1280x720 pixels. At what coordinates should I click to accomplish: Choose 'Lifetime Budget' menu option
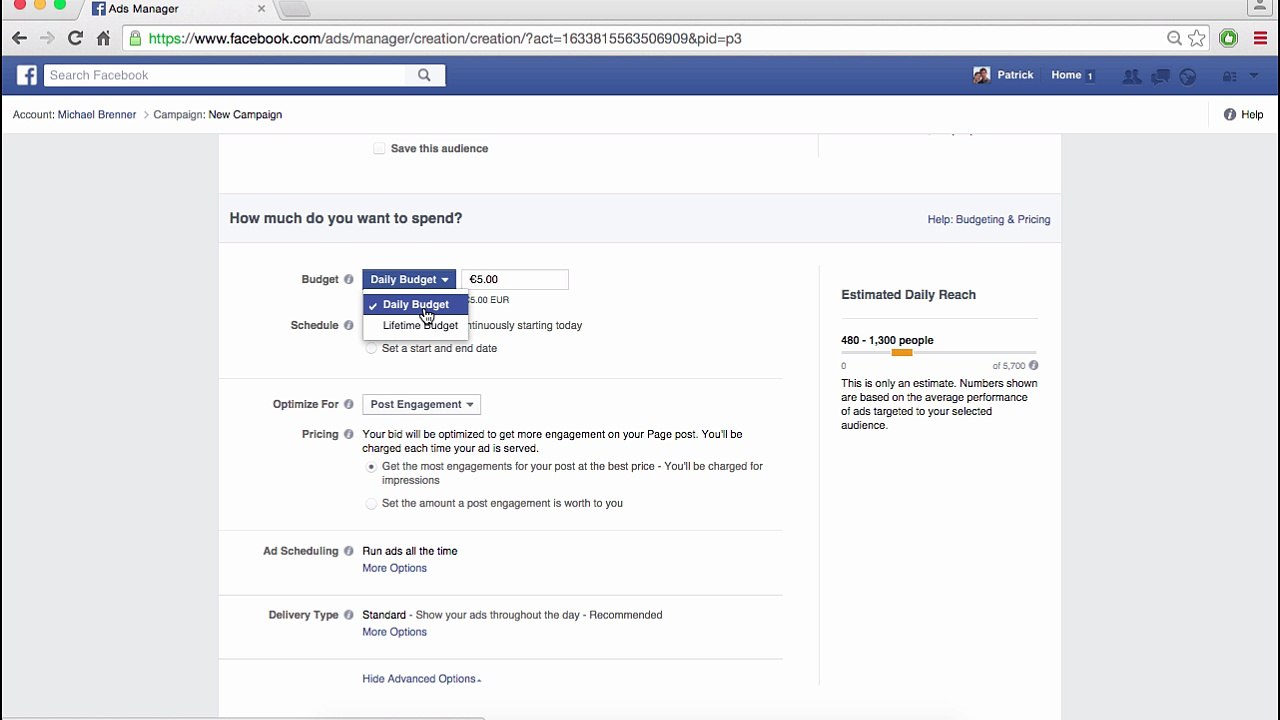point(415,326)
